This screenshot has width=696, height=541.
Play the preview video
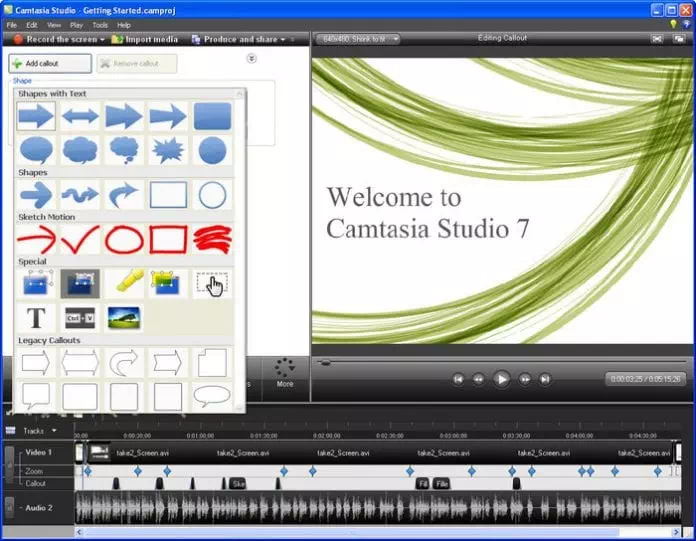click(502, 379)
